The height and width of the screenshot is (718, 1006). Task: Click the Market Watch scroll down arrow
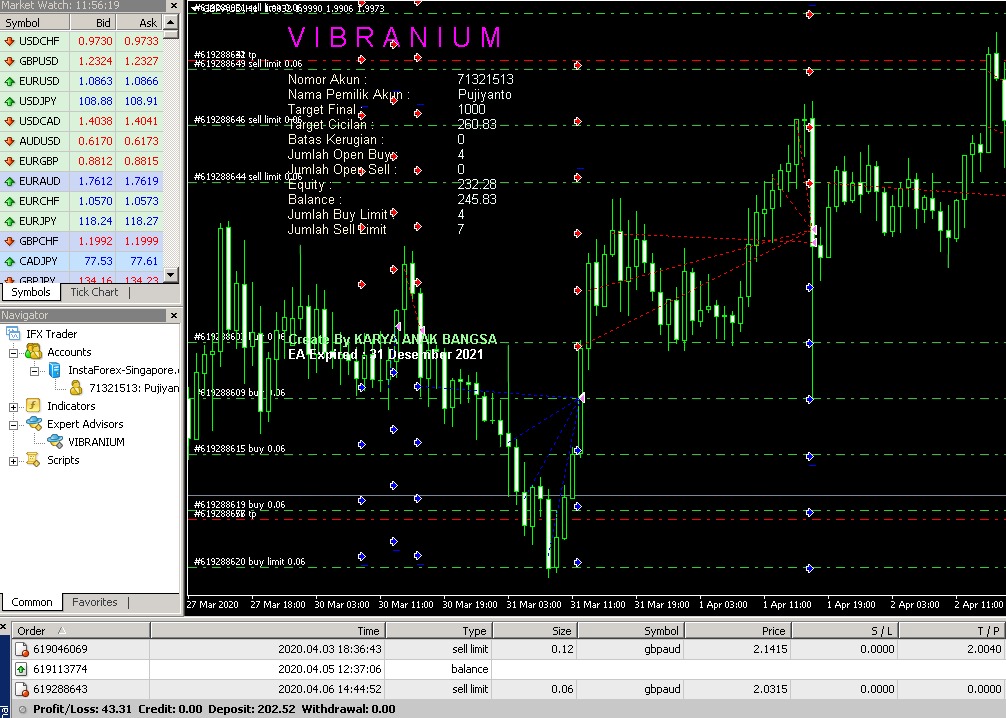click(x=170, y=274)
